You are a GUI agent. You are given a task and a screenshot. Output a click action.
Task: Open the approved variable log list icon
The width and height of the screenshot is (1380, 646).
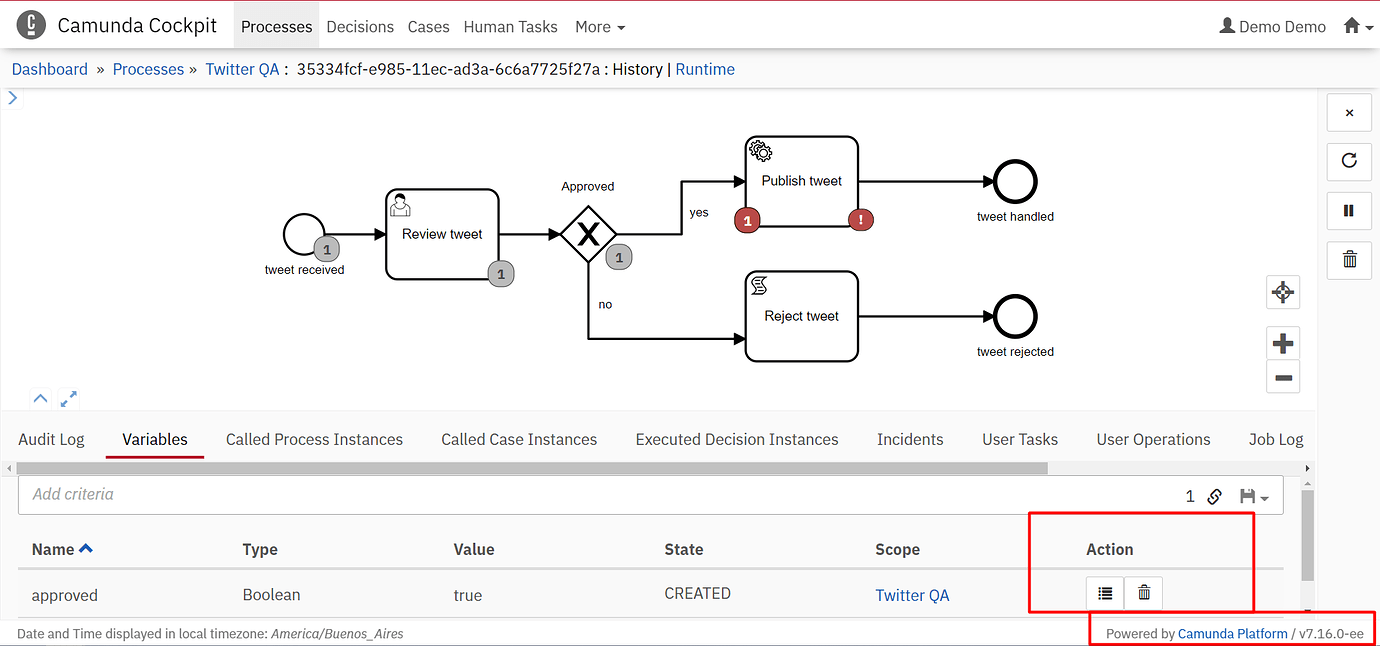pyautogui.click(x=1105, y=593)
